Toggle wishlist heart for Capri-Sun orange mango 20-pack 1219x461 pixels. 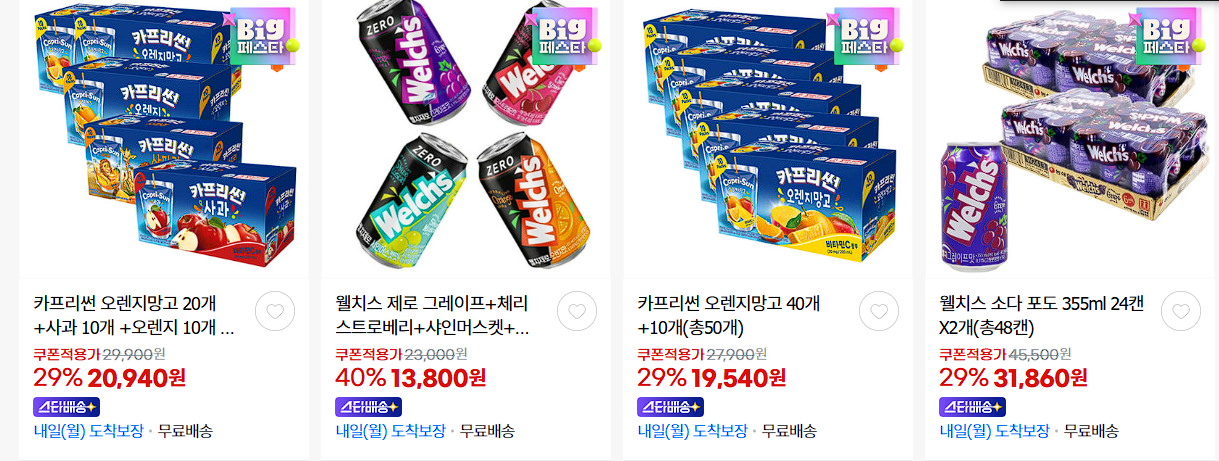point(275,312)
